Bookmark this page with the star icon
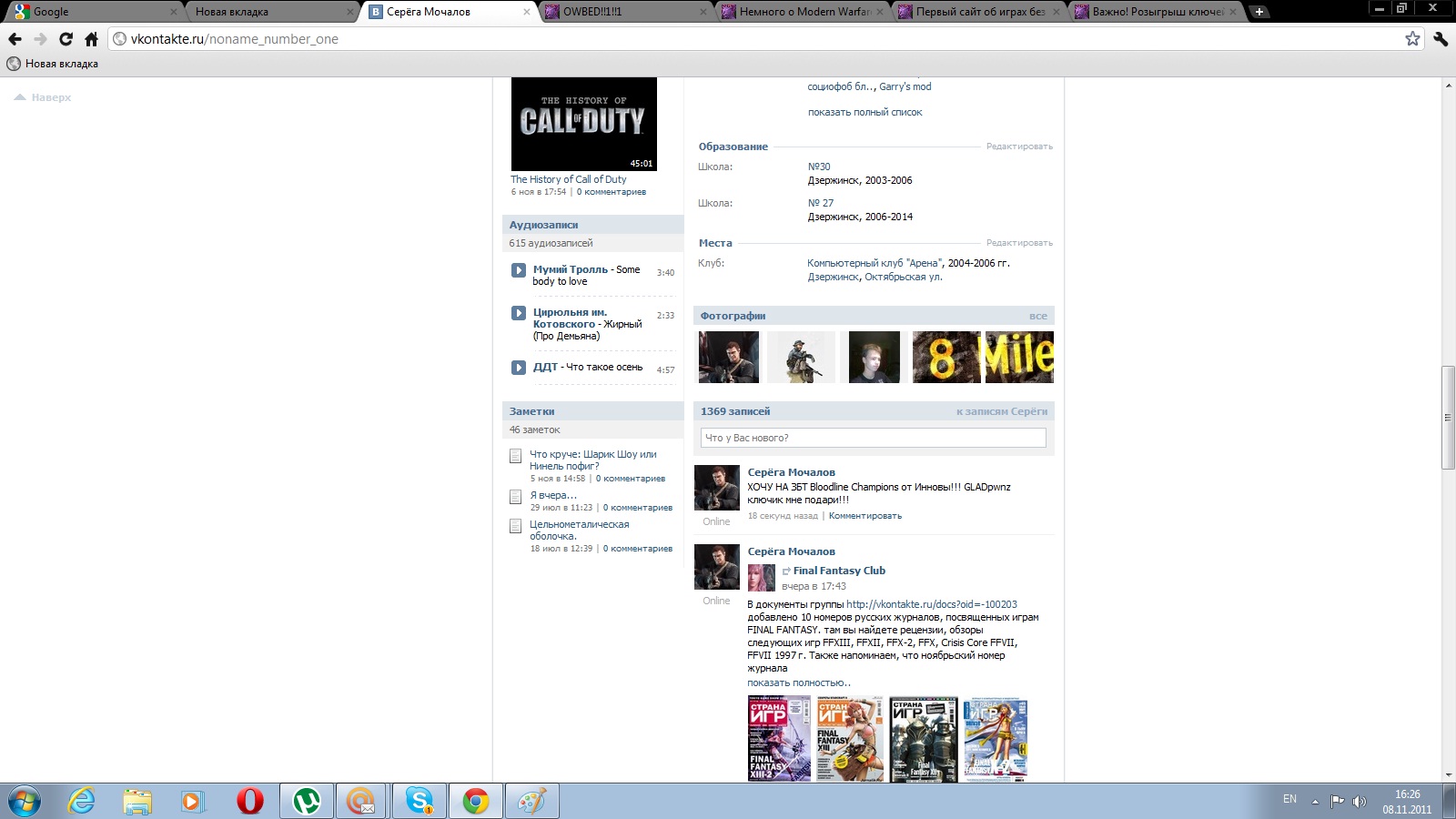Viewport: 1456px width, 819px height. click(x=1412, y=38)
